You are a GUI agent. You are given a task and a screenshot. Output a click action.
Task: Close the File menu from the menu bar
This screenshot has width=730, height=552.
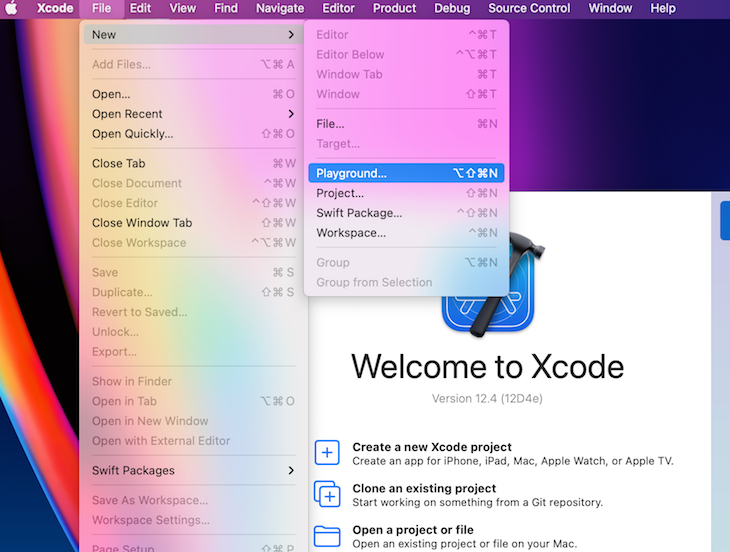coord(101,8)
